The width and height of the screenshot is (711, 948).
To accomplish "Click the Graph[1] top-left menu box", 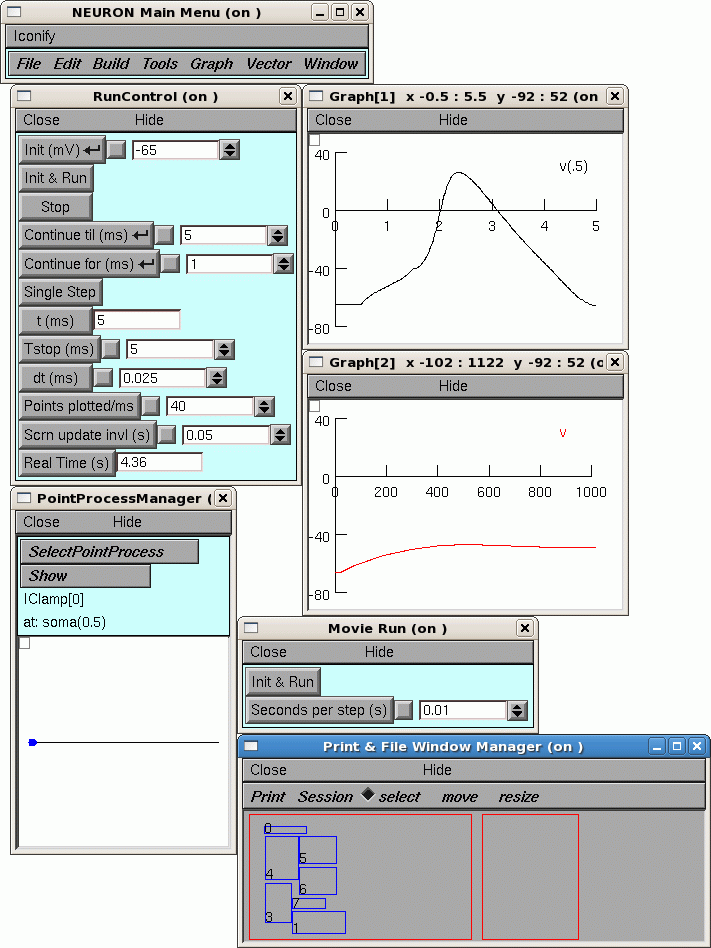I will 314,140.
